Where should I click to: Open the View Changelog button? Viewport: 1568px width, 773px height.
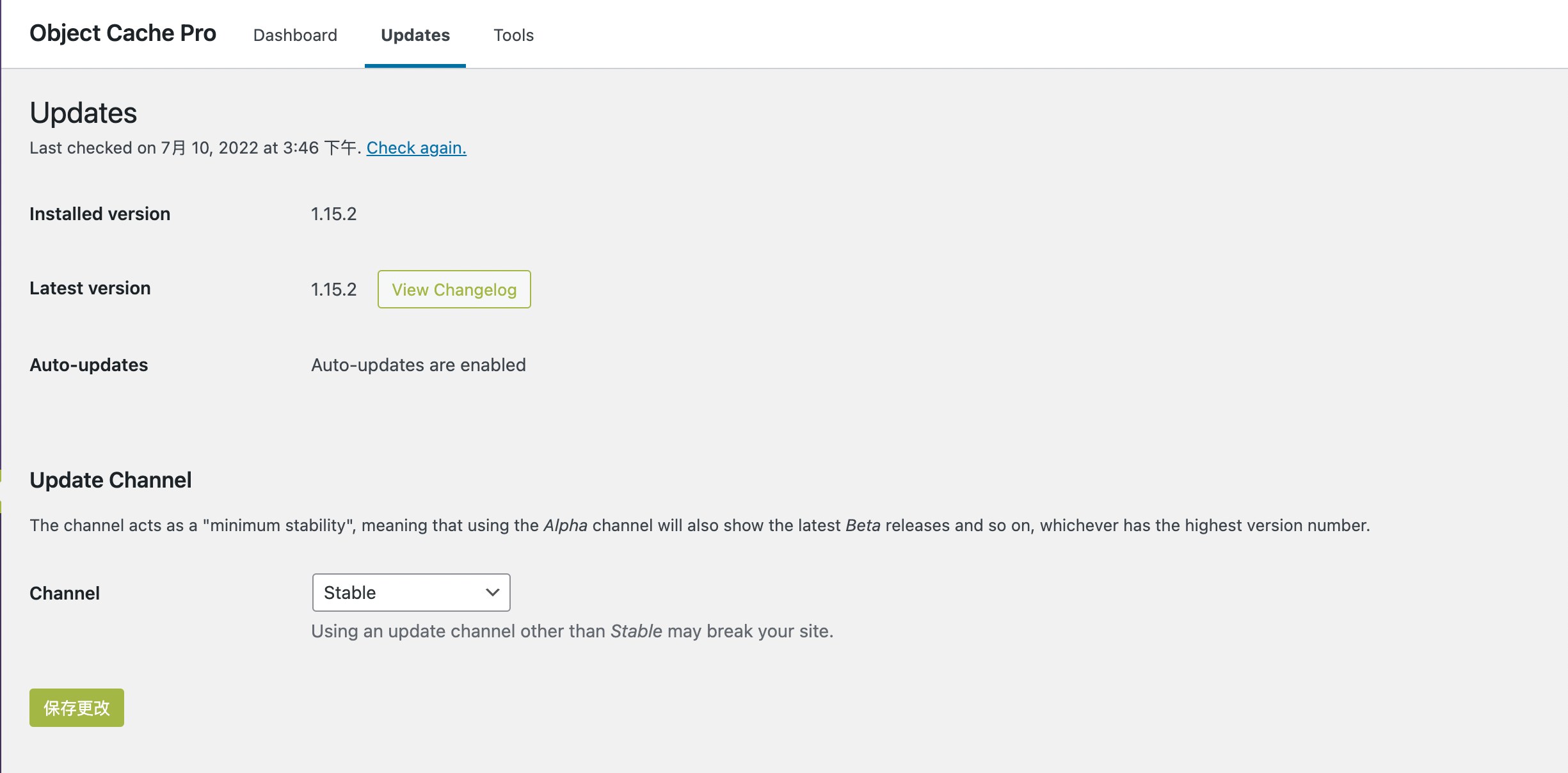click(454, 289)
